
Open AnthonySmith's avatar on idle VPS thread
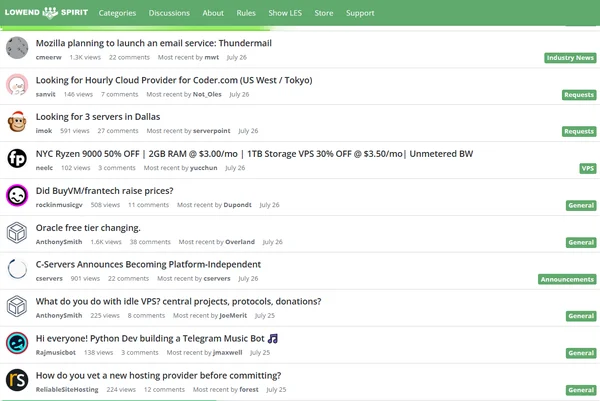pyautogui.click(x=17, y=306)
